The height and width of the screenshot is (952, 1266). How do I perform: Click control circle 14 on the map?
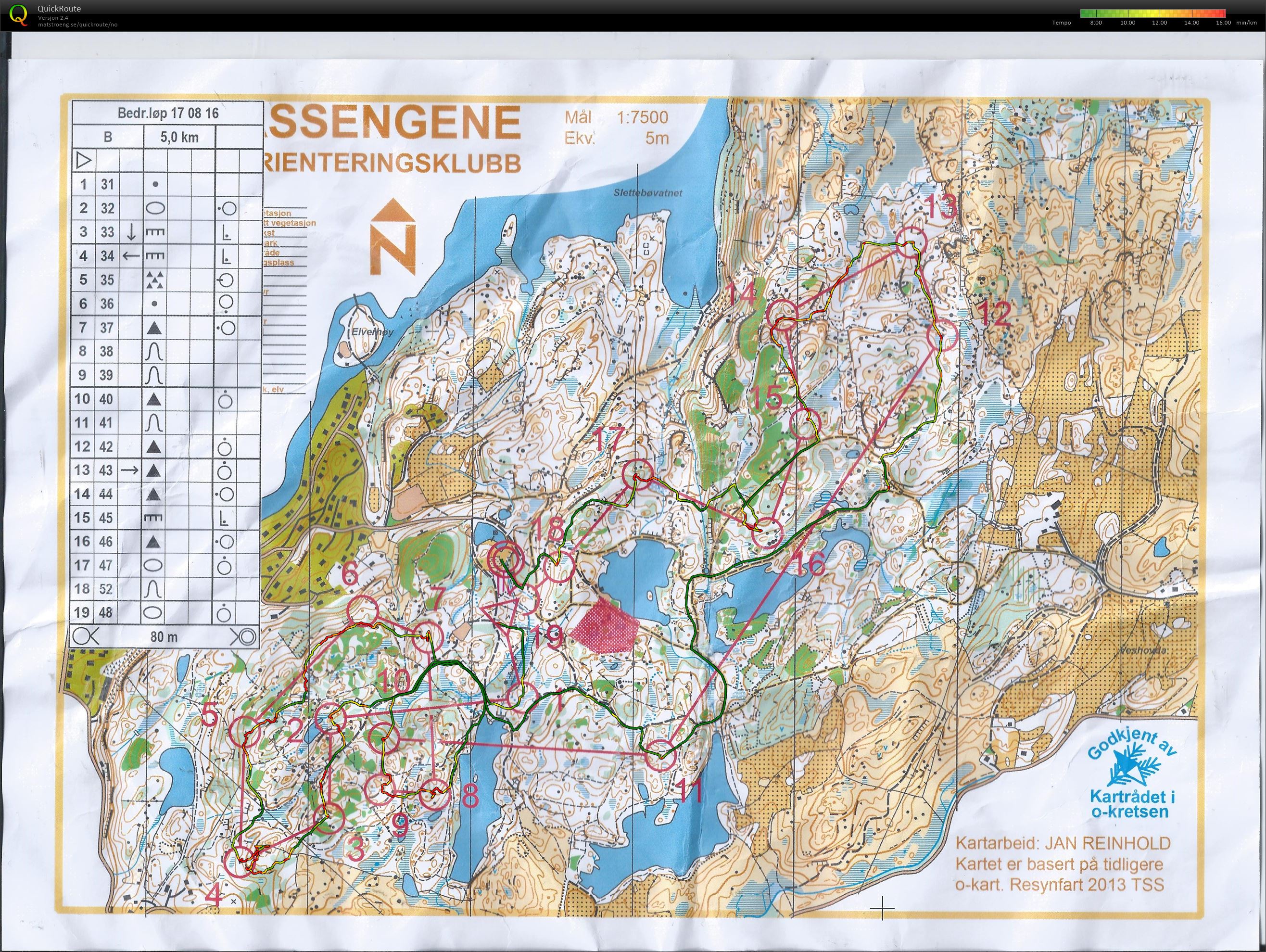(782, 316)
